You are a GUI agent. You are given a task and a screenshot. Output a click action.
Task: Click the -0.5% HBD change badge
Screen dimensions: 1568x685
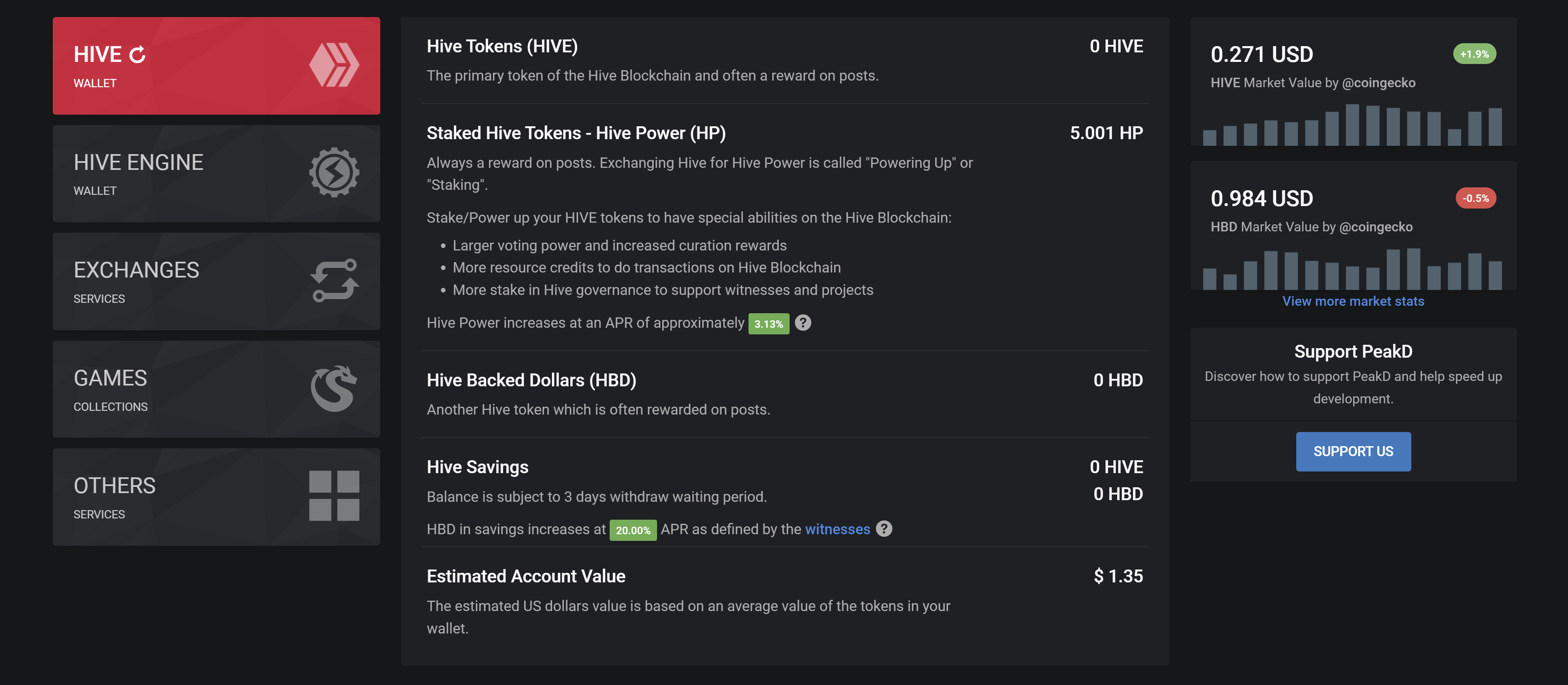[1475, 198]
